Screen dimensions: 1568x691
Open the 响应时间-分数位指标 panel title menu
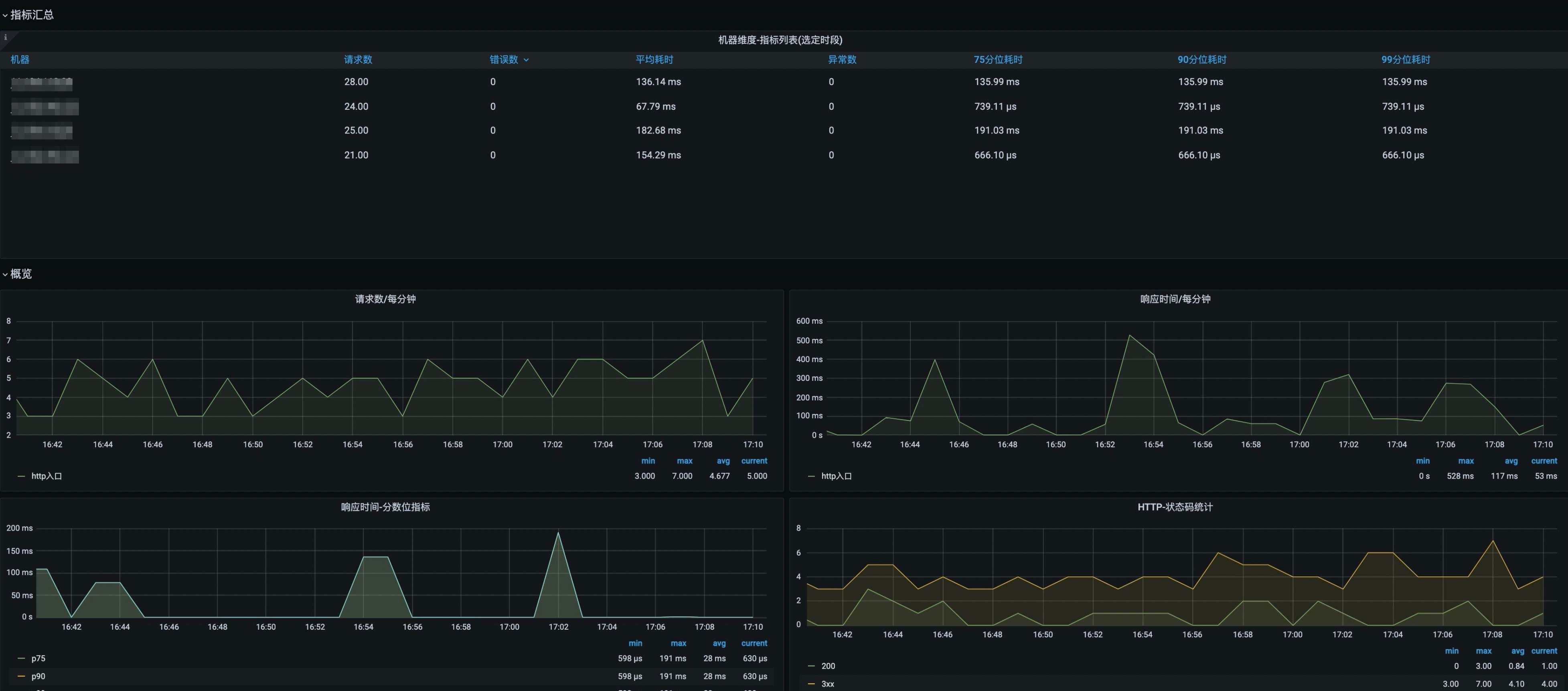pos(385,507)
